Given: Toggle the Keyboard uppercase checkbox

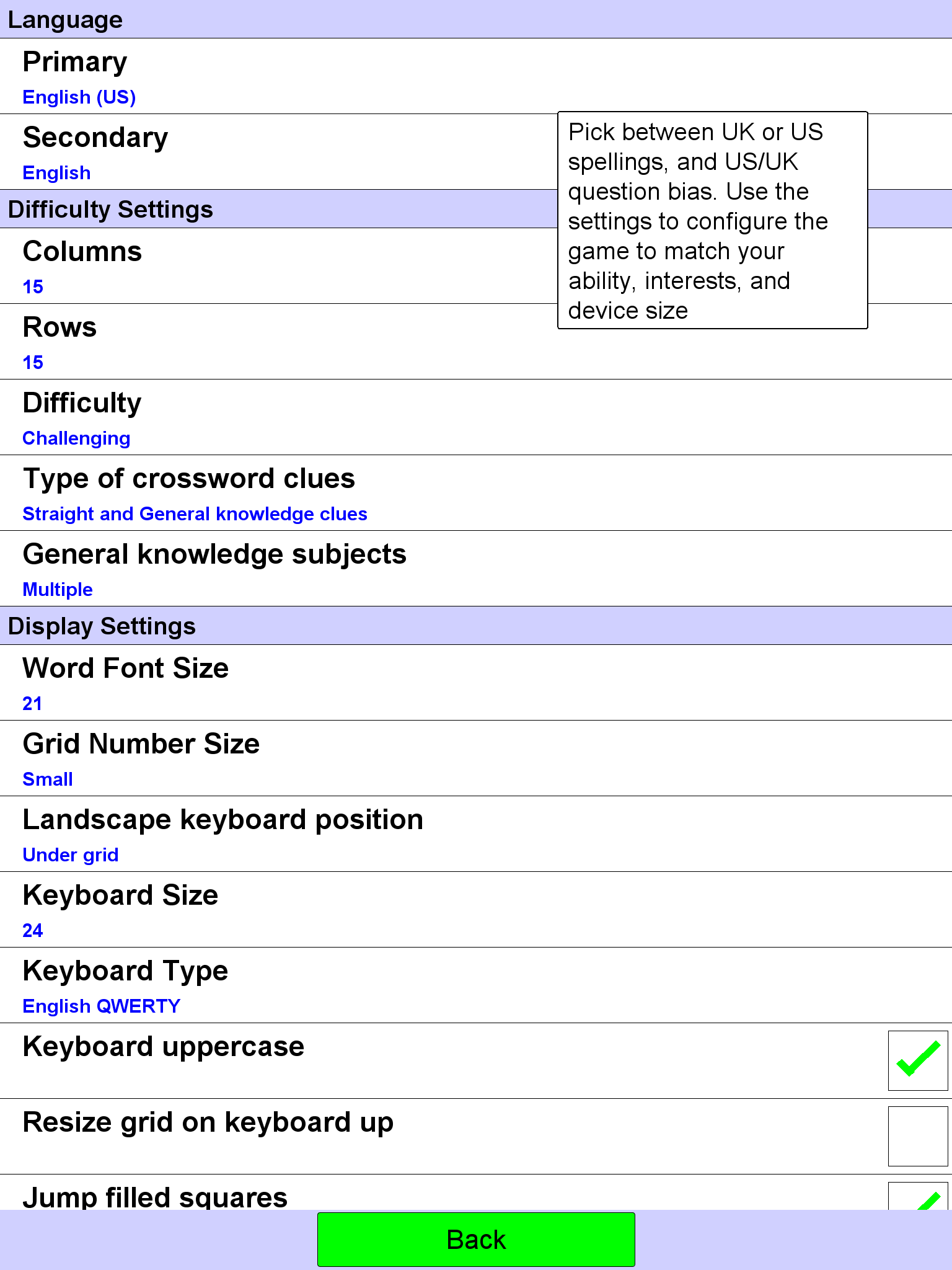Looking at the screenshot, I should click(x=917, y=1060).
